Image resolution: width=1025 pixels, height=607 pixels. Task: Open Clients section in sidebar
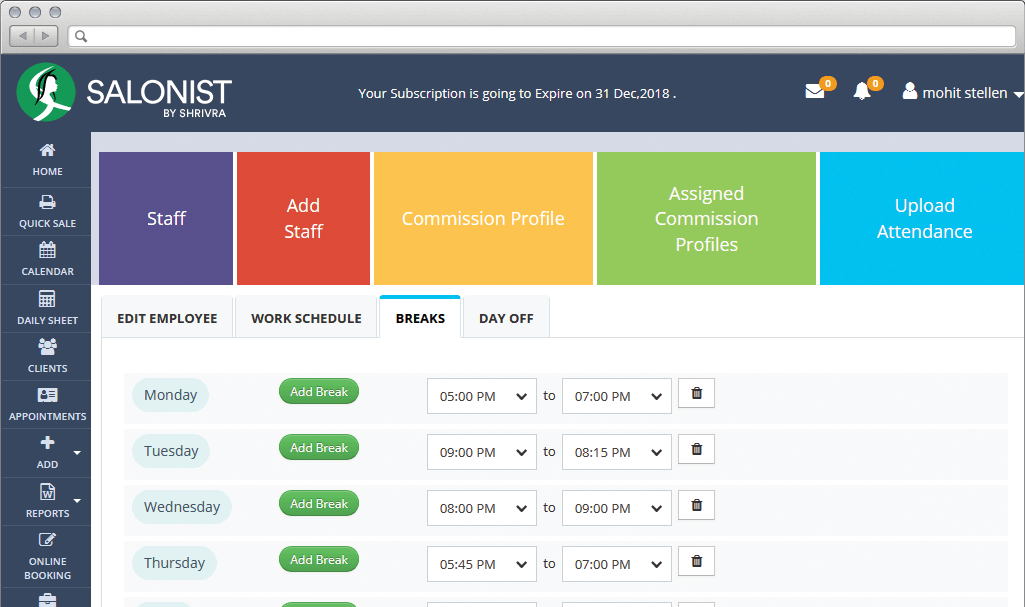(47, 356)
